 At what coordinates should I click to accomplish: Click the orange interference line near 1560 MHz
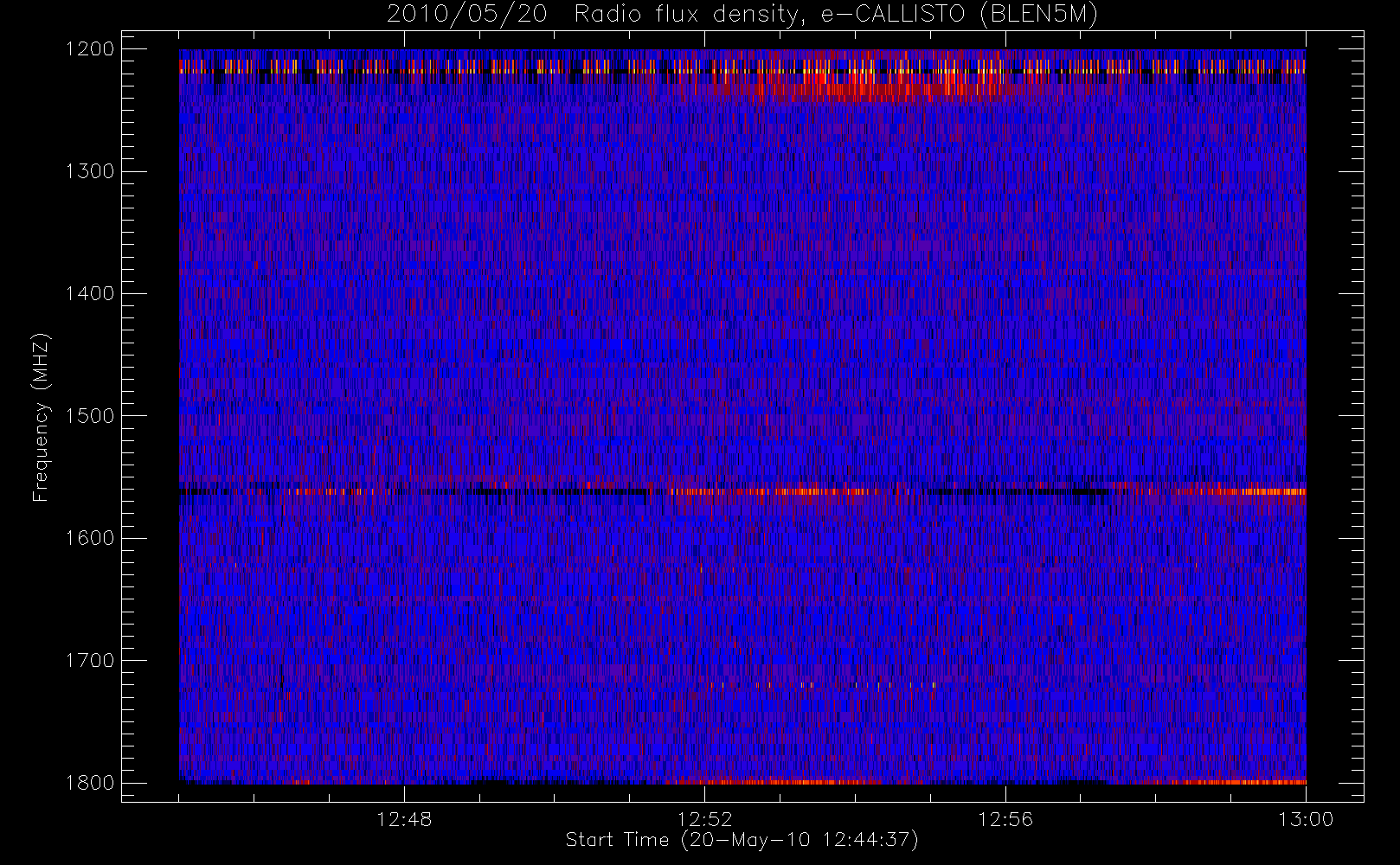tap(742, 491)
